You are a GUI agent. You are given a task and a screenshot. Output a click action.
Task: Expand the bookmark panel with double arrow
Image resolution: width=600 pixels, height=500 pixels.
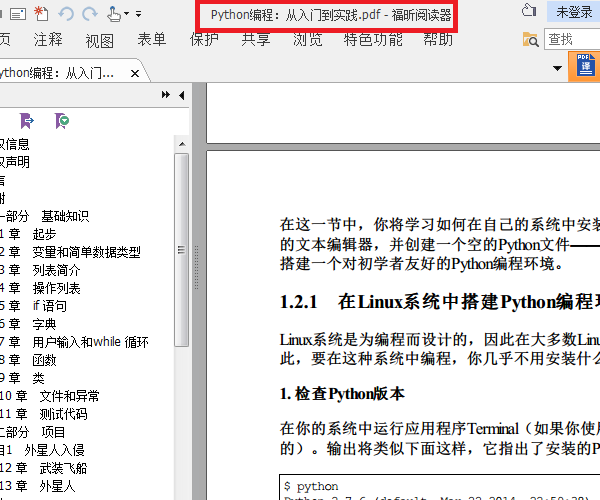pyautogui.click(x=166, y=94)
